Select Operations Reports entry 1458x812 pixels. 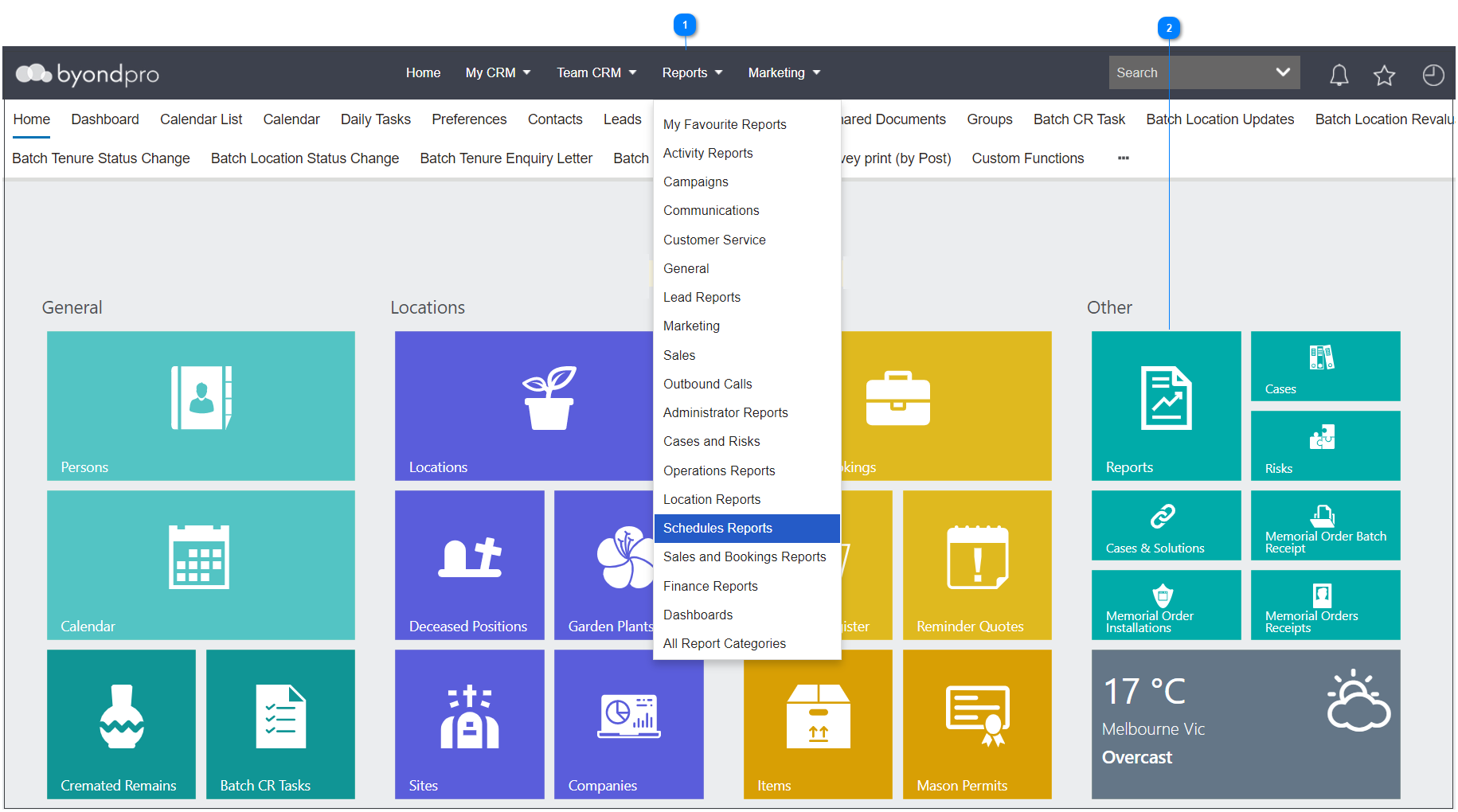pos(747,470)
